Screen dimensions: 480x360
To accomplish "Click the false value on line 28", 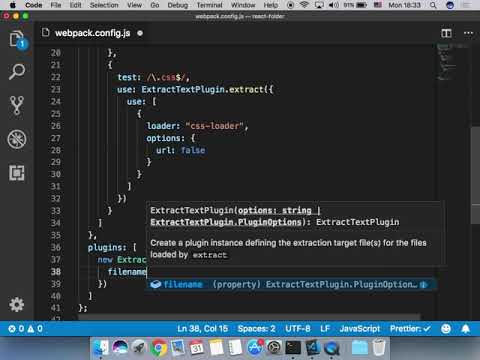I will point(193,150).
